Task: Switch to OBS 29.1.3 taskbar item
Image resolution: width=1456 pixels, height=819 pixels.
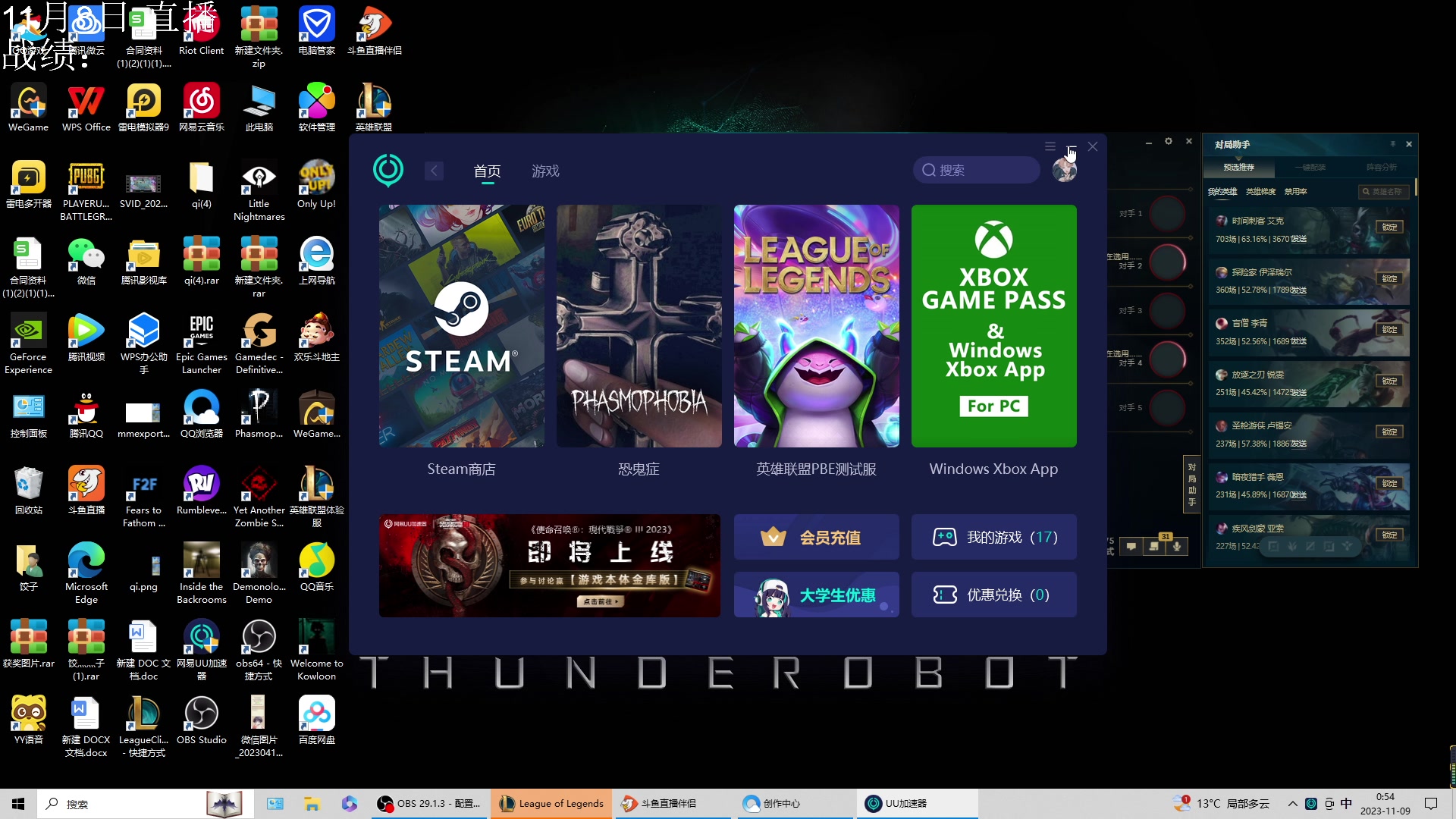Action: point(429,804)
